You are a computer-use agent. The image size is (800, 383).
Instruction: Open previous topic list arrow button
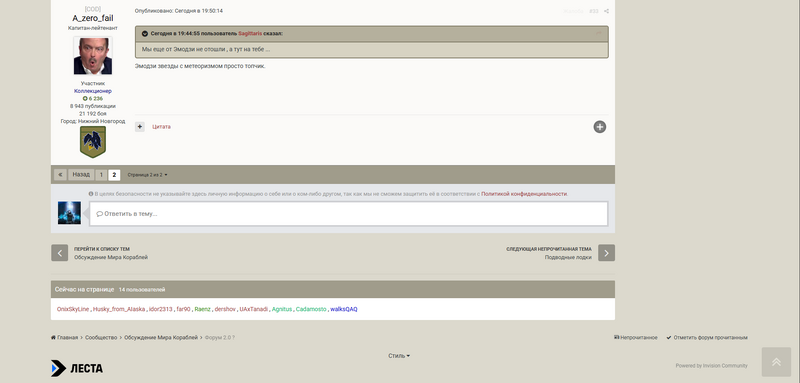[x=60, y=252]
